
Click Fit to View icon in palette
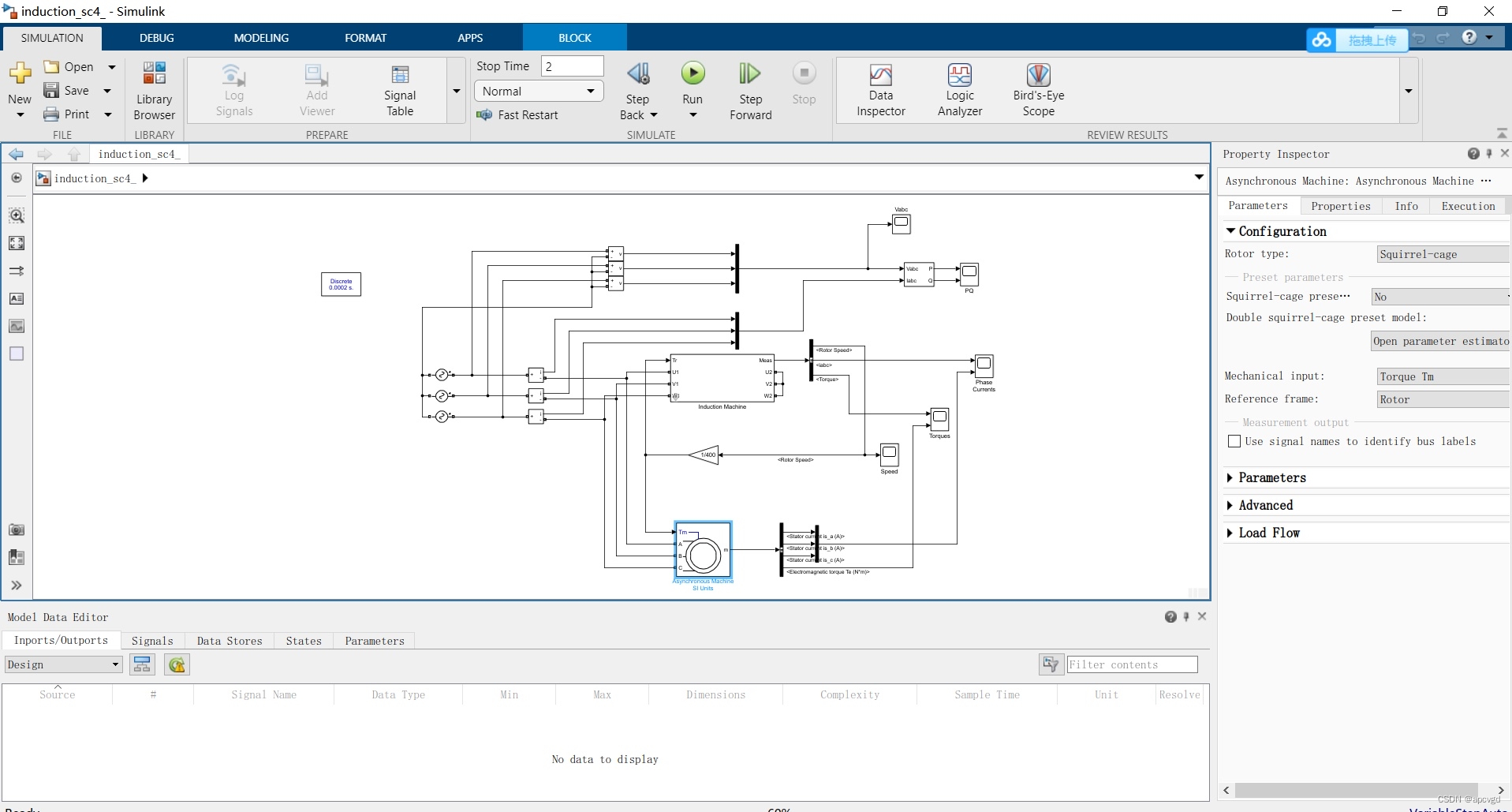pos(17,243)
